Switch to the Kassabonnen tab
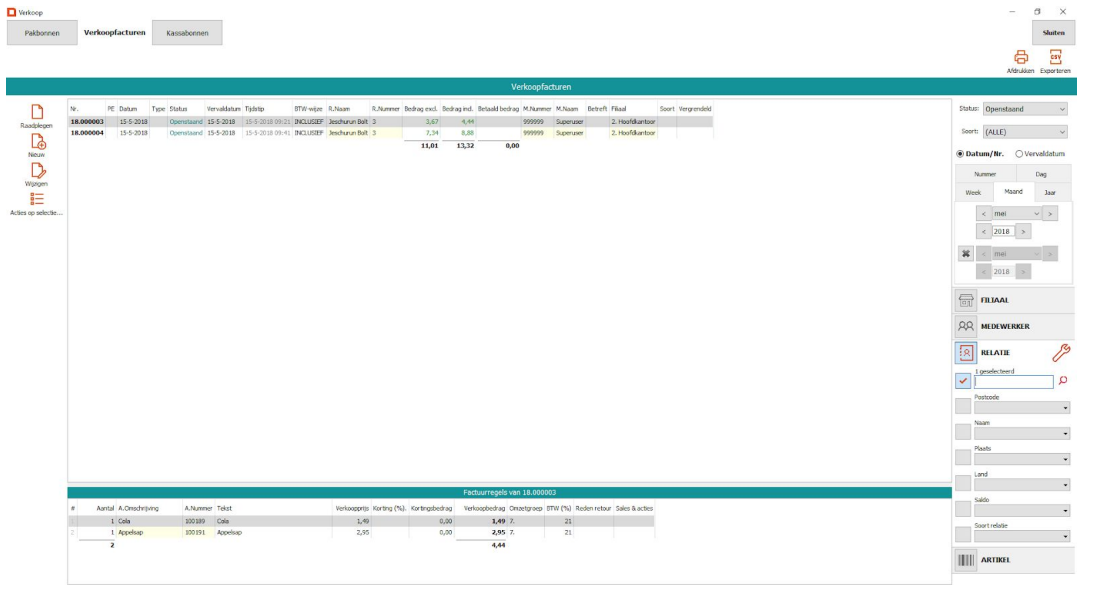The image size is (1098, 589). [187, 33]
